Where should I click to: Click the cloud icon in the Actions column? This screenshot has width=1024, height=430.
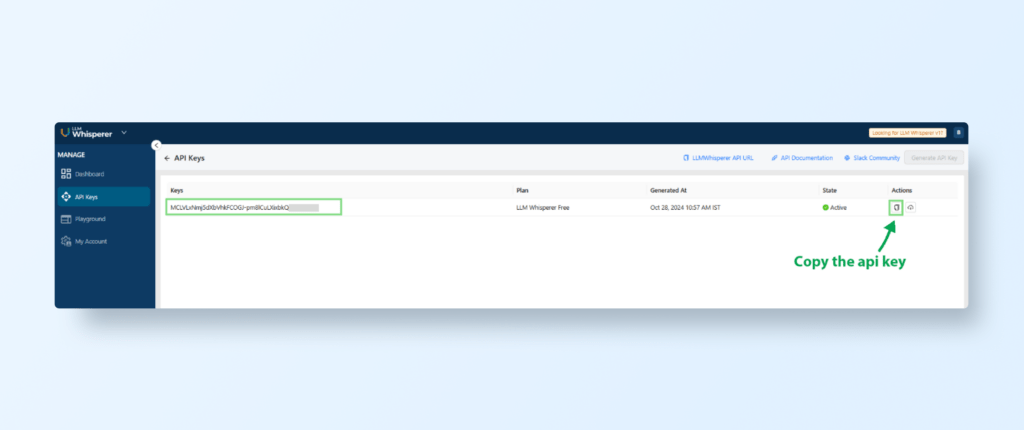912,207
